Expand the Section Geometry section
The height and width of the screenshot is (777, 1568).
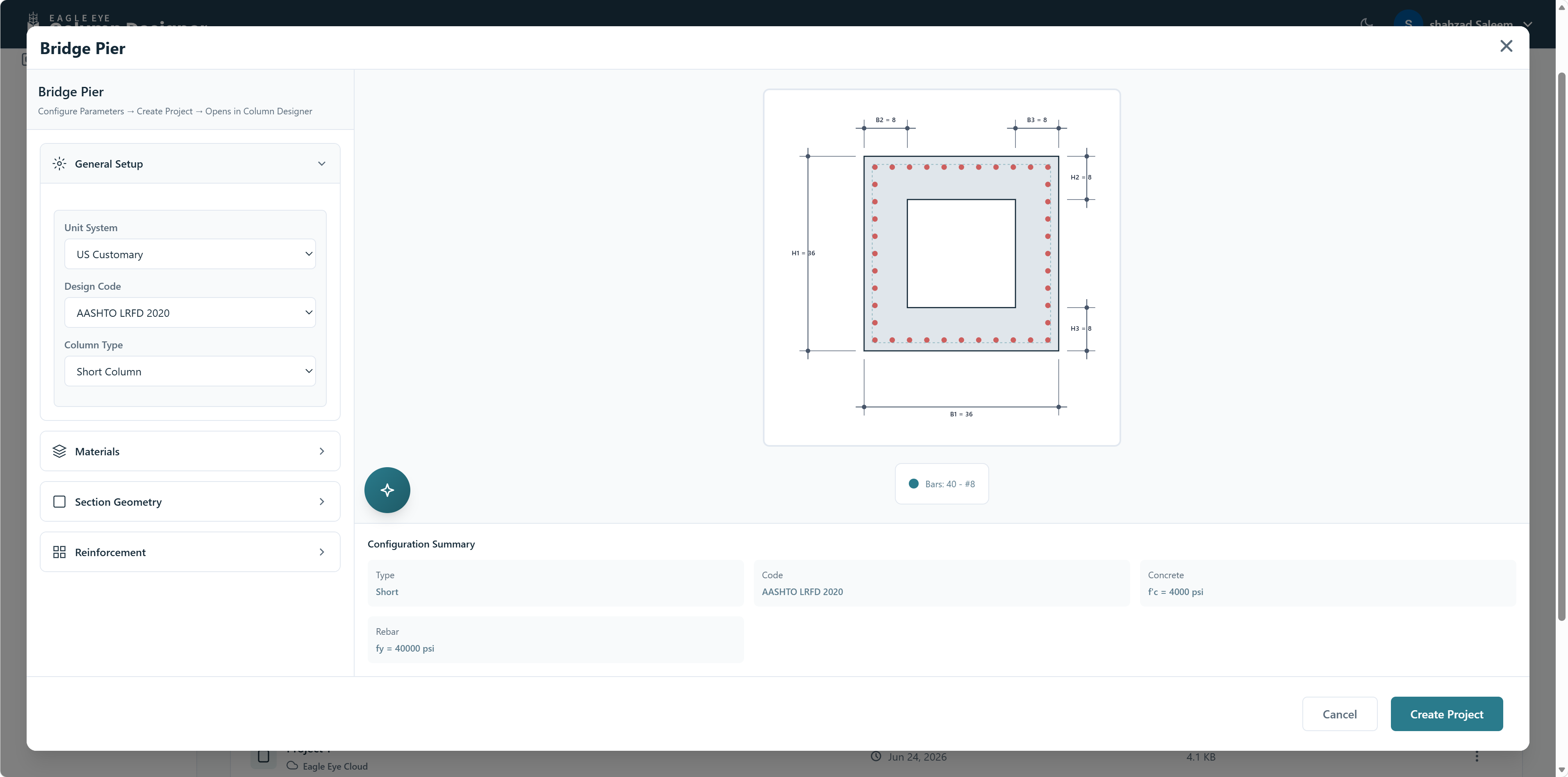point(190,502)
